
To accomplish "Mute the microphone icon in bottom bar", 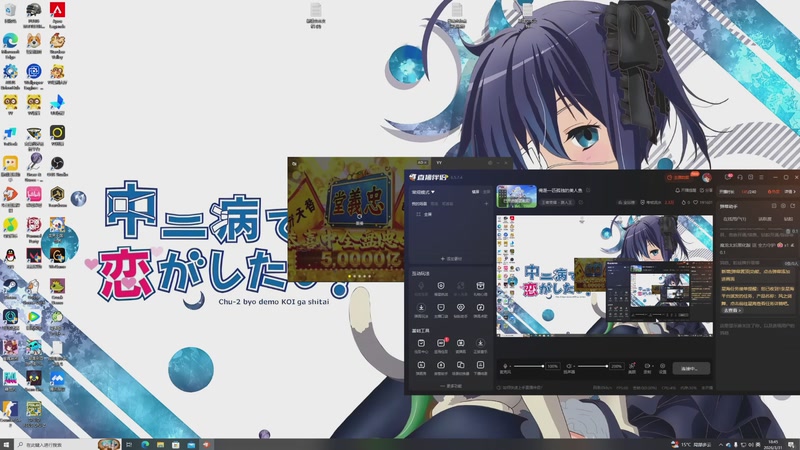I will [x=505, y=366].
